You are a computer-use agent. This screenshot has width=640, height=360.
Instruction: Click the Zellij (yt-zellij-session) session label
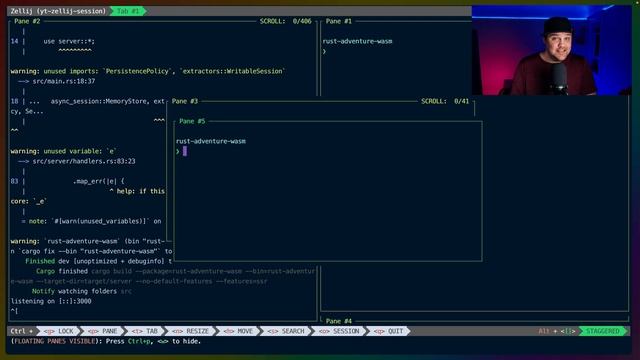pyautogui.click(x=58, y=11)
